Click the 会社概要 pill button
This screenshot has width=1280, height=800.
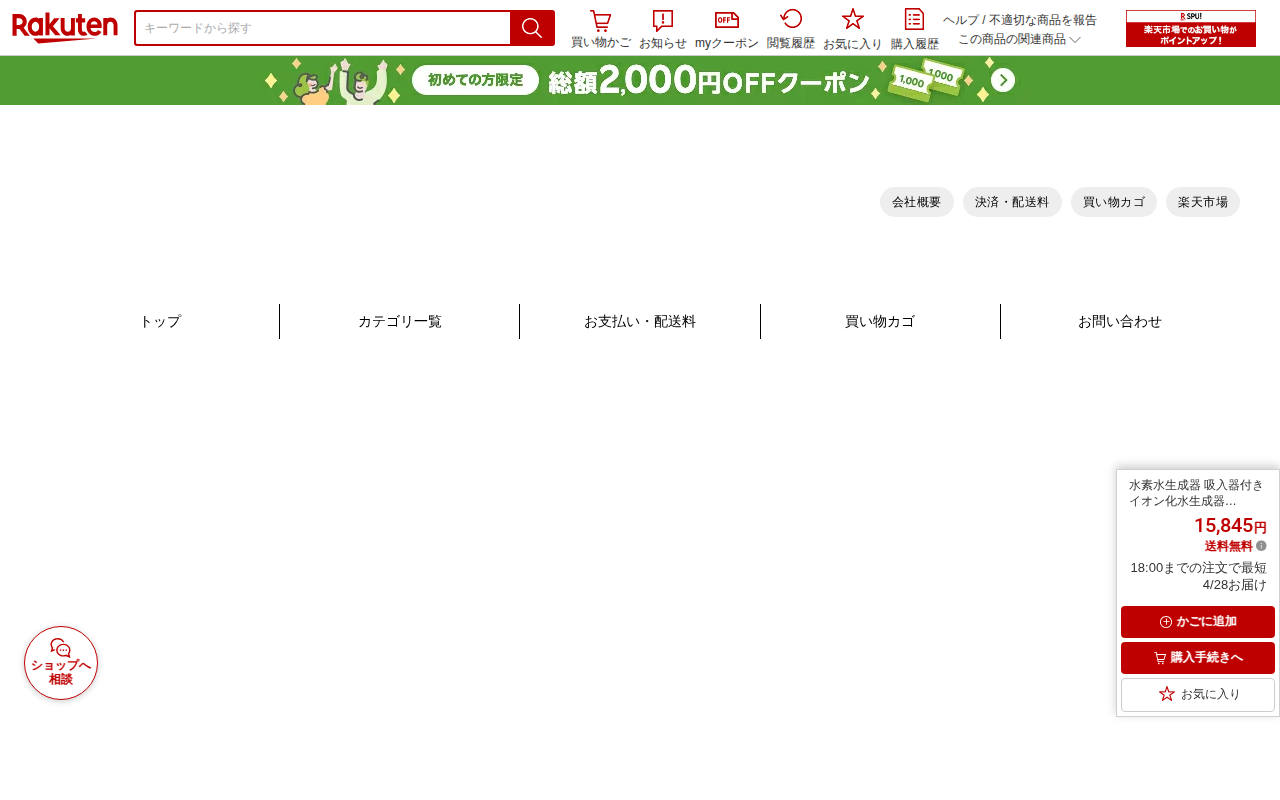click(916, 202)
